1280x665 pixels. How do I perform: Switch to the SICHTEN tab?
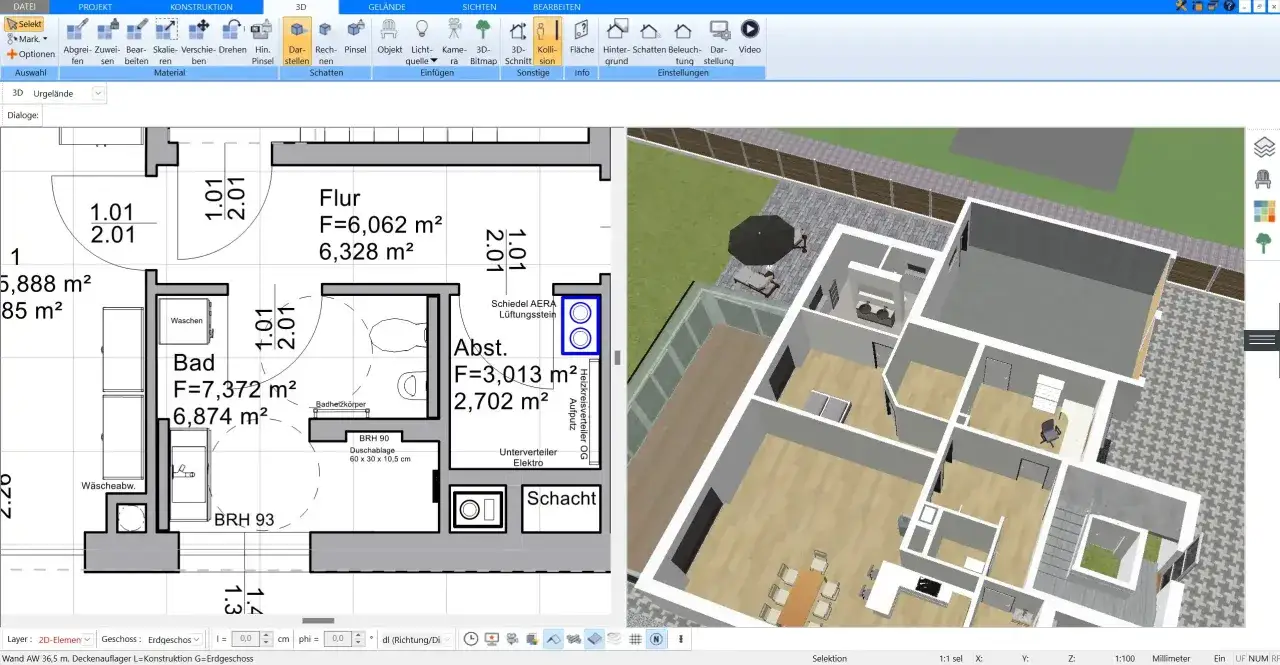(479, 6)
